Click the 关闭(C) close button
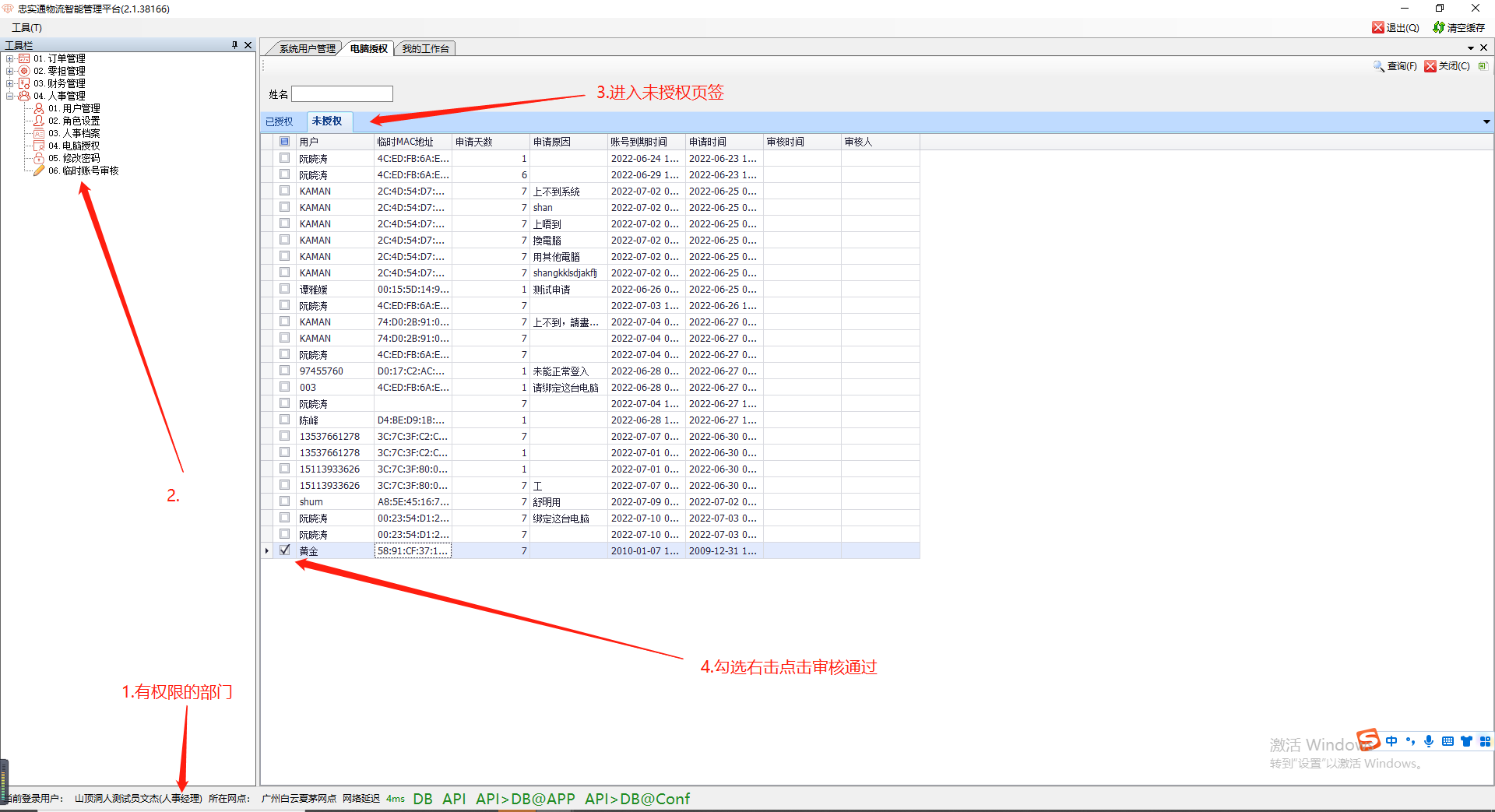The image size is (1495, 812). click(x=1447, y=66)
